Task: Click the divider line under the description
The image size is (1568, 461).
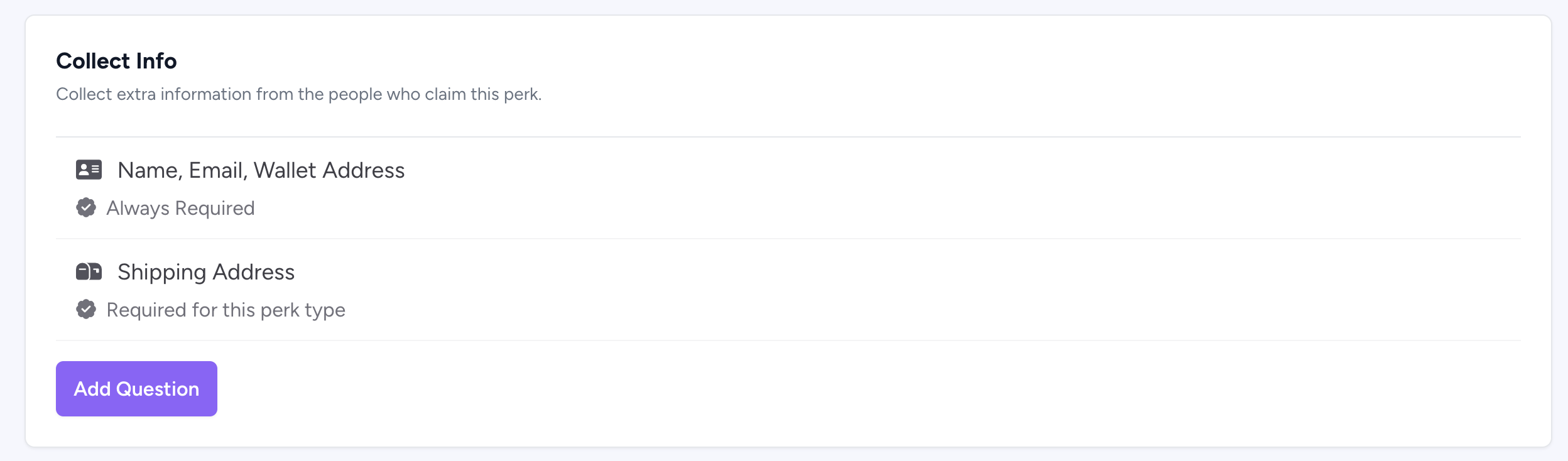Action: [788, 137]
